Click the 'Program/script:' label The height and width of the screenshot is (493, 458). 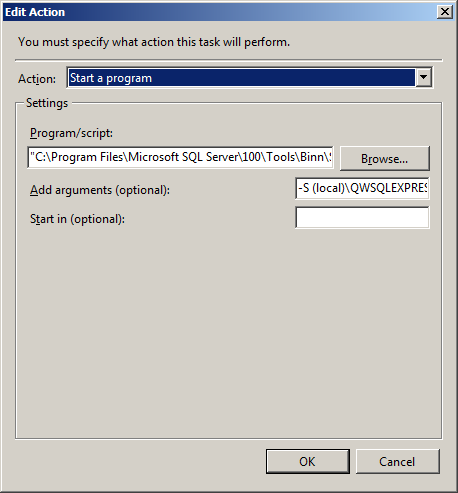pyautogui.click(x=71, y=133)
